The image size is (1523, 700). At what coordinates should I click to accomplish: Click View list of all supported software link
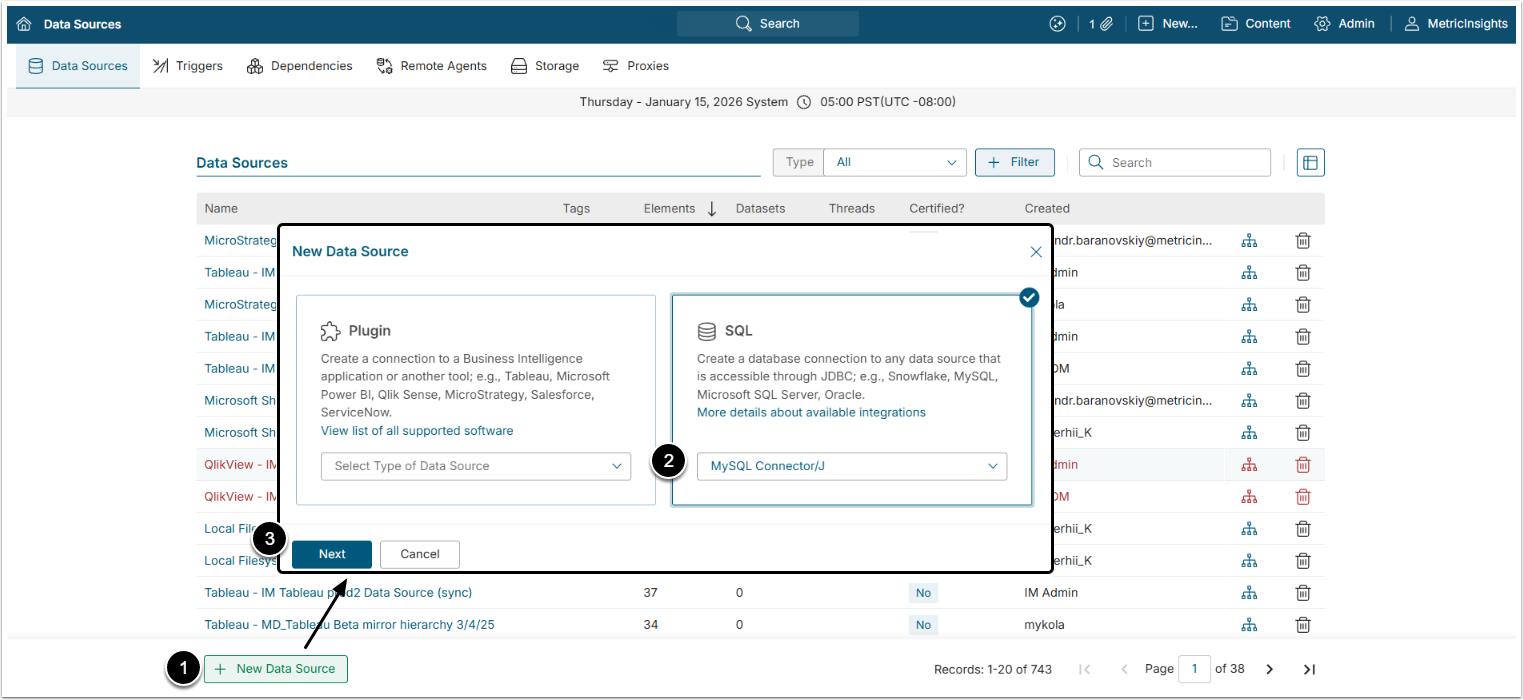pyautogui.click(x=417, y=431)
